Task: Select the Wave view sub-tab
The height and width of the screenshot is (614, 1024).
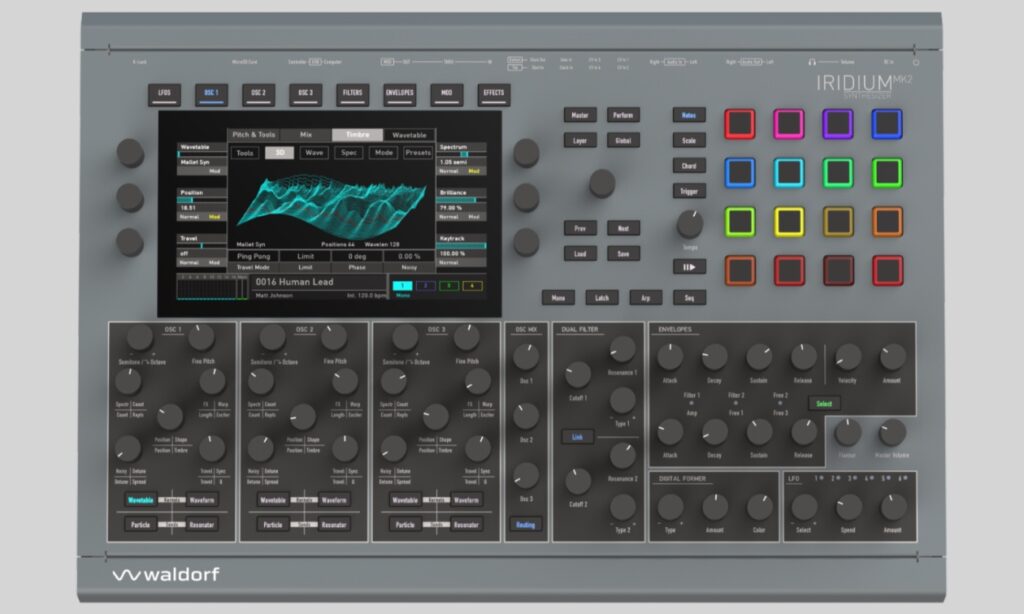Action: pos(314,152)
